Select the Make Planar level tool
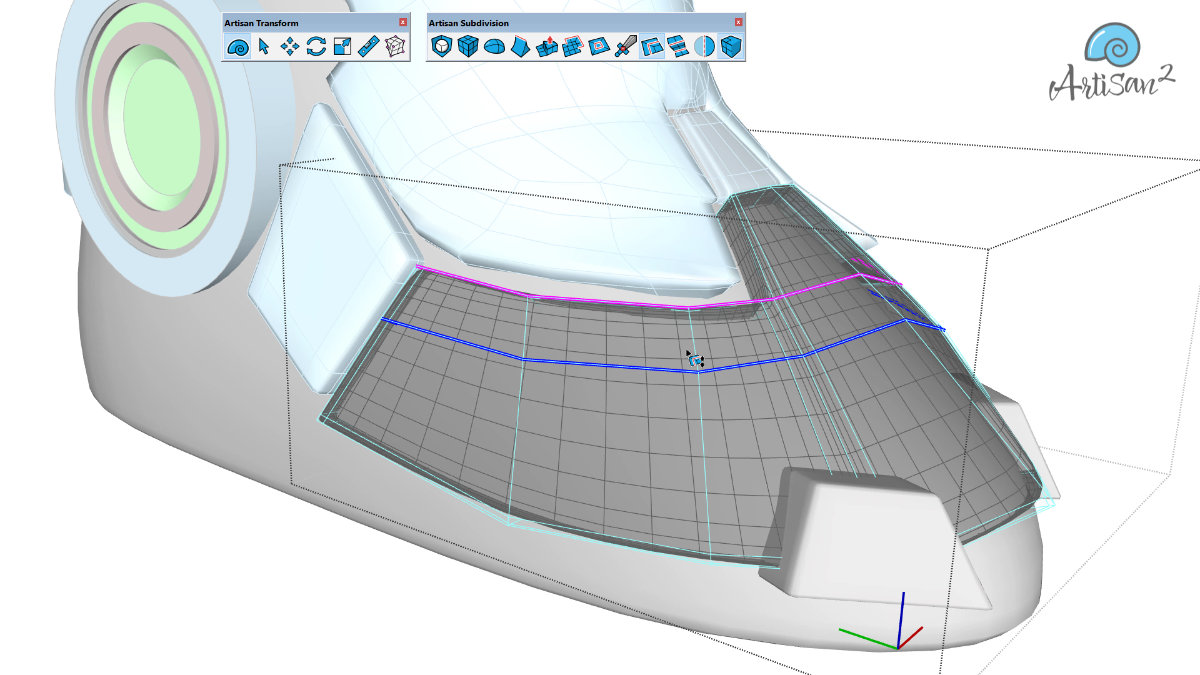This screenshot has width=1200, height=675. click(369, 46)
